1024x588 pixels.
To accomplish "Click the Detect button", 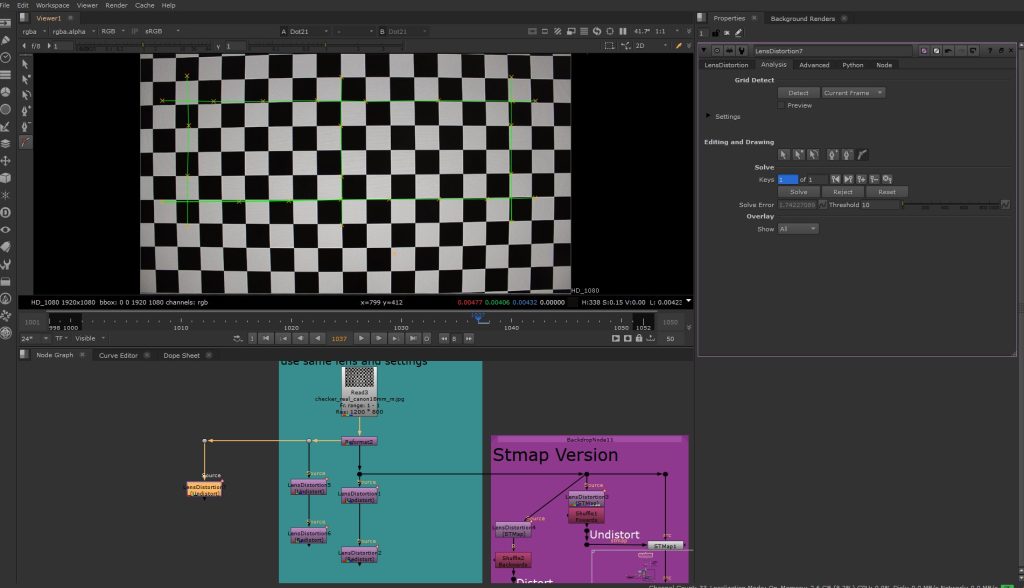I will [798, 93].
